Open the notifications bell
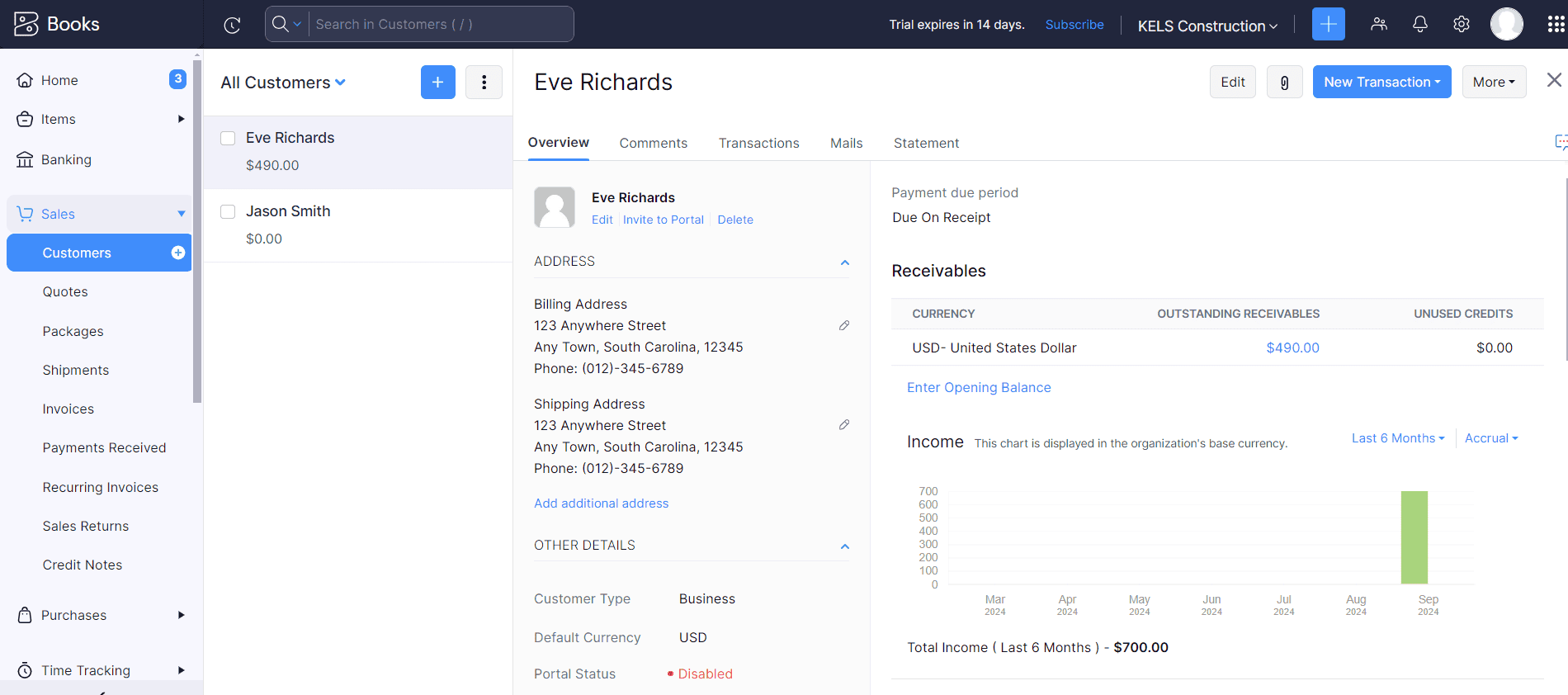Image resolution: width=1568 pixels, height=695 pixels. [1420, 24]
